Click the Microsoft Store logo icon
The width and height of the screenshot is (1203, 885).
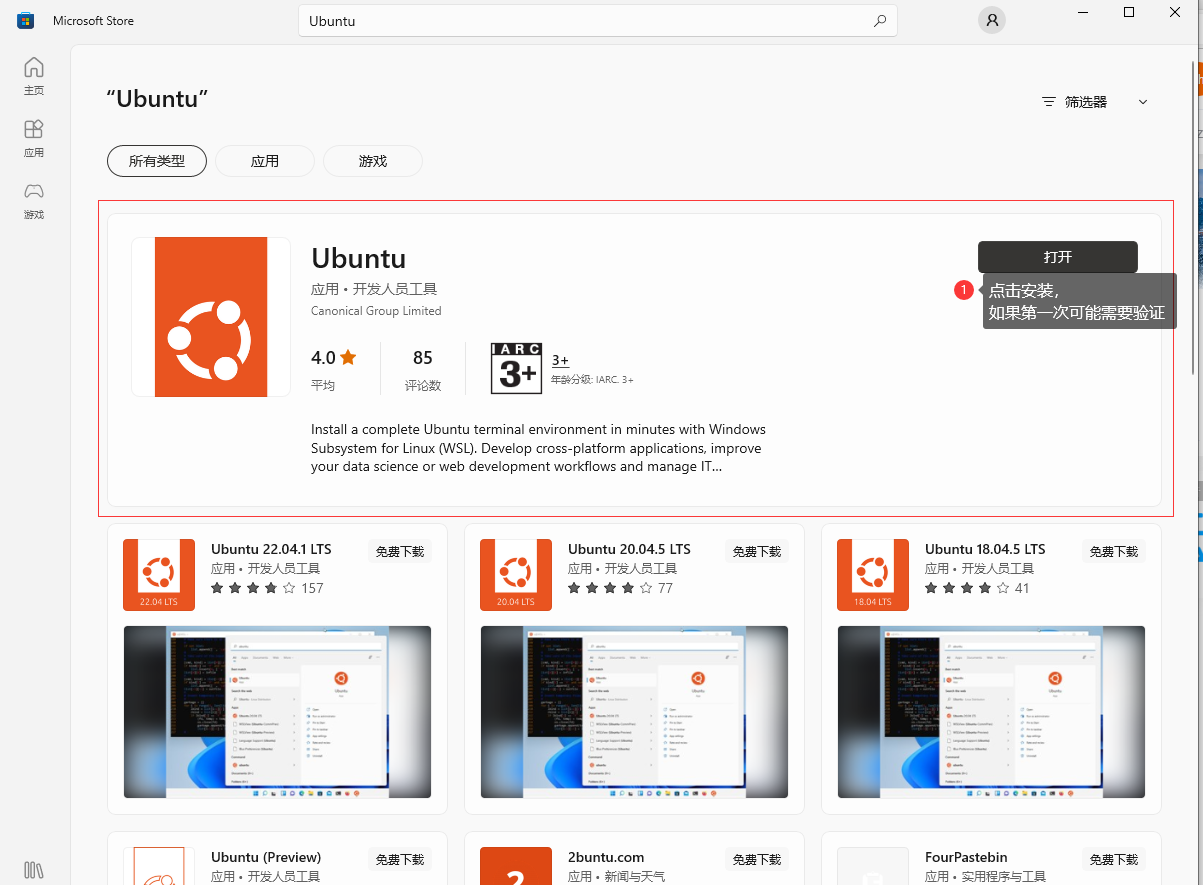coord(25,20)
